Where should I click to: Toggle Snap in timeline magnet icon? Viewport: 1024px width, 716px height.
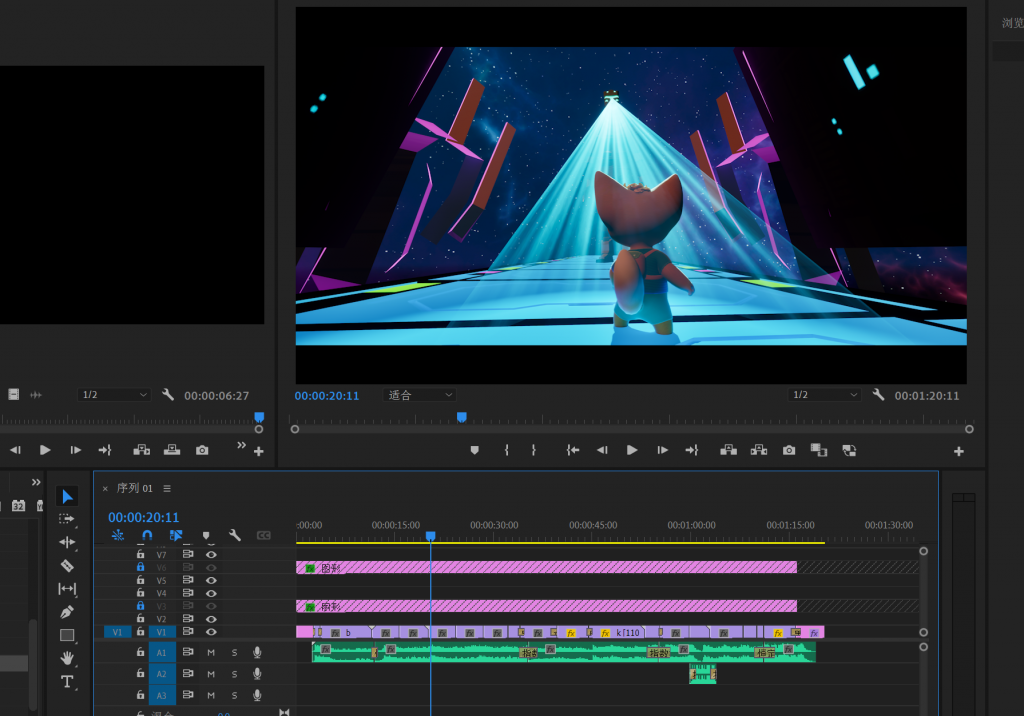coord(147,536)
